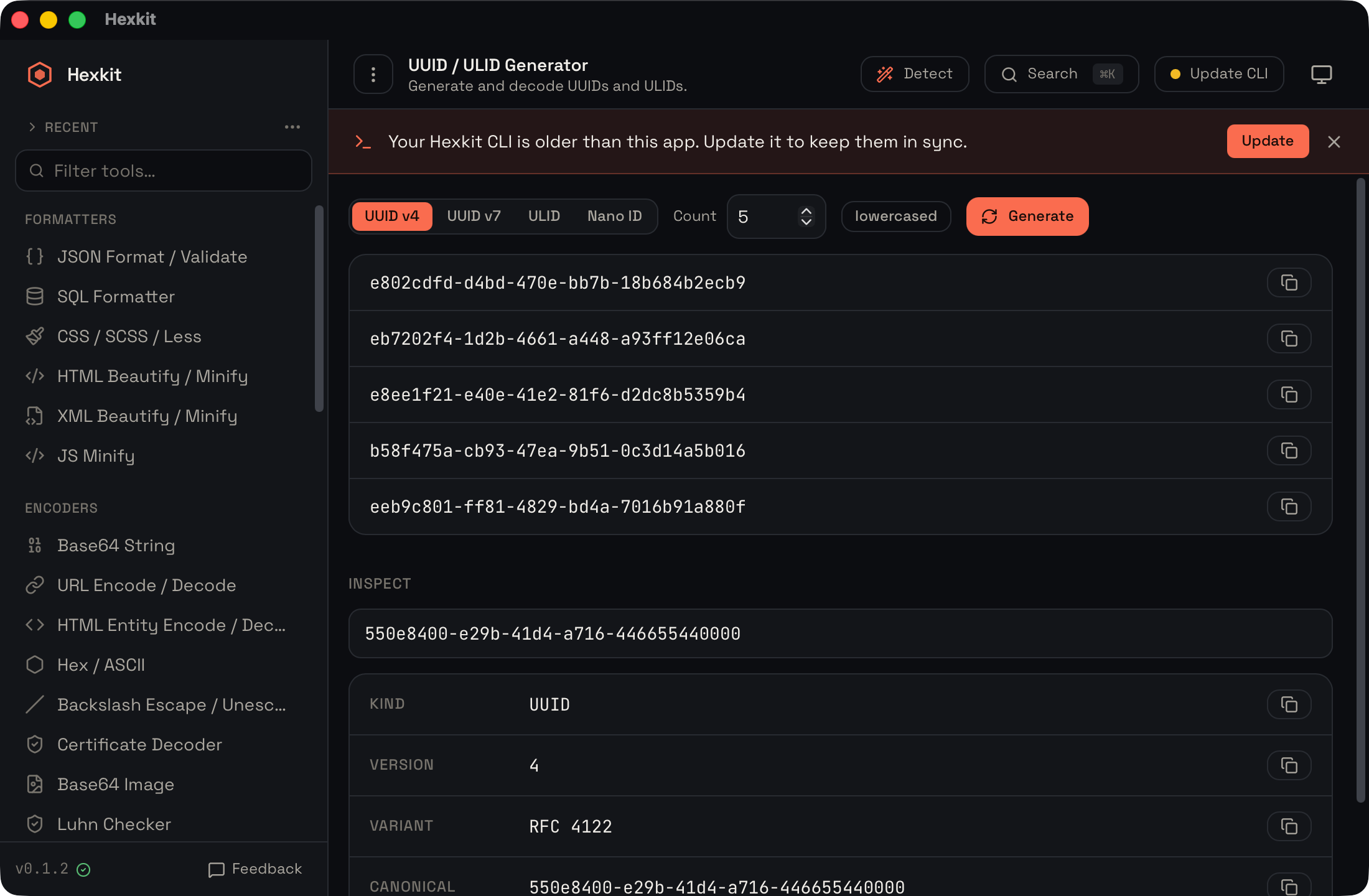
Task: Click the v0.1.2 version indicator
Action: click(53, 869)
